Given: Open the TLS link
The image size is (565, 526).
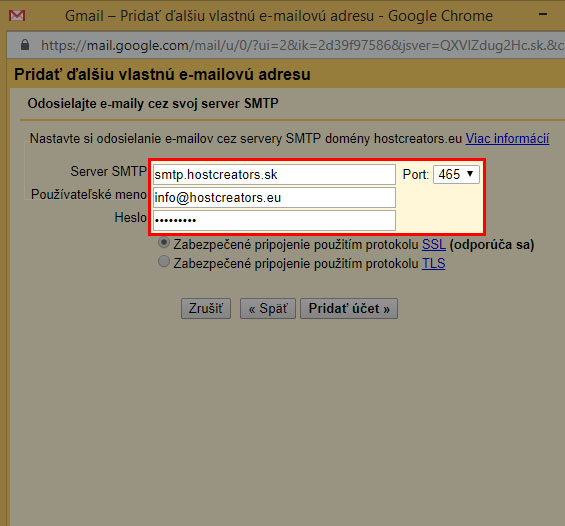Looking at the screenshot, I should 433,263.
